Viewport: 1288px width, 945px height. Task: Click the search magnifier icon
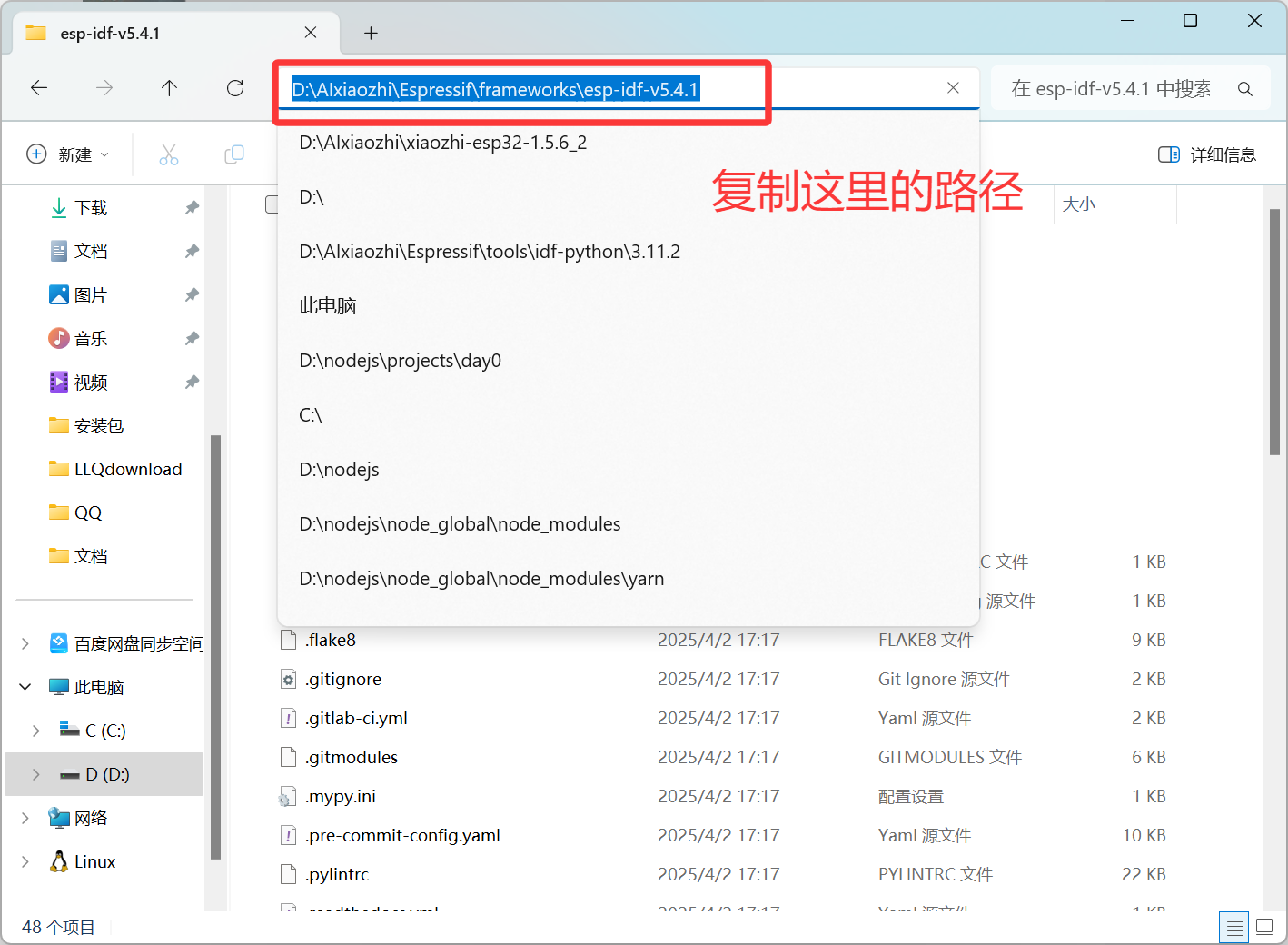click(x=1244, y=89)
